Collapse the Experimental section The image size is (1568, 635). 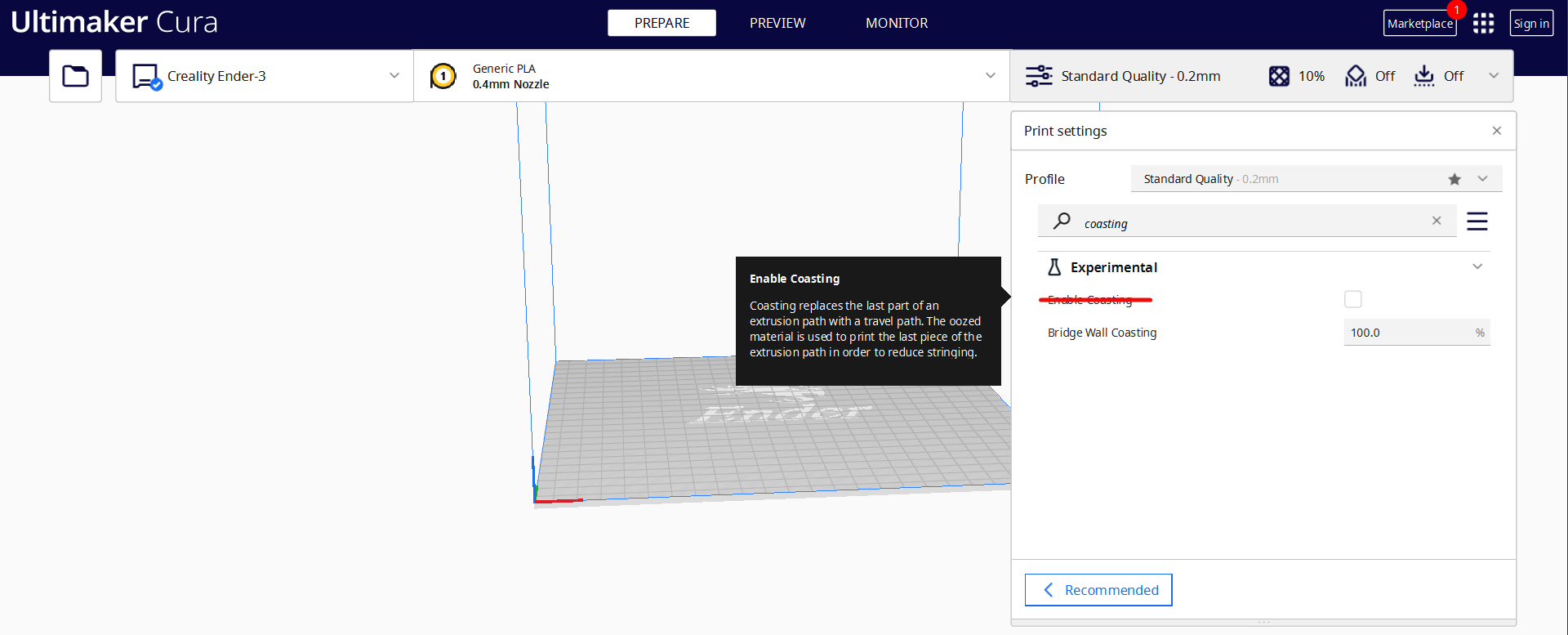(x=1477, y=266)
